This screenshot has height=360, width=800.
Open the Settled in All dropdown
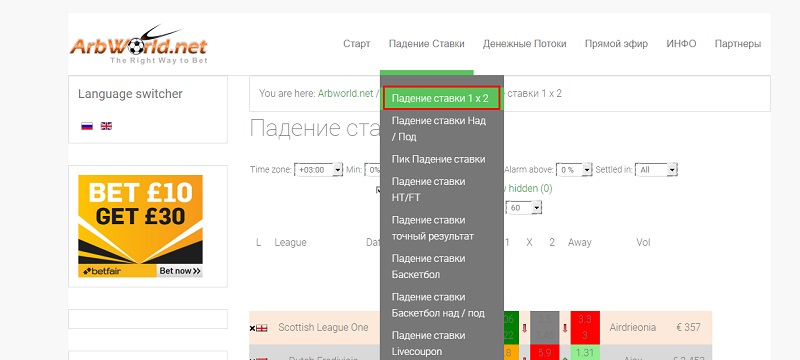pos(656,170)
